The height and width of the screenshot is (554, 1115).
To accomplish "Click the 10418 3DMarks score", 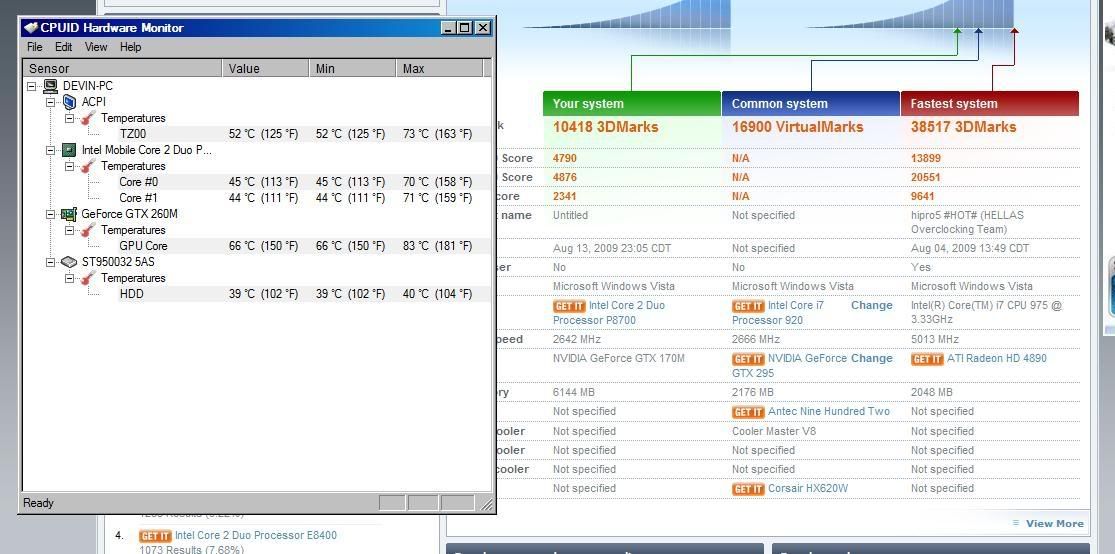I will coord(605,127).
